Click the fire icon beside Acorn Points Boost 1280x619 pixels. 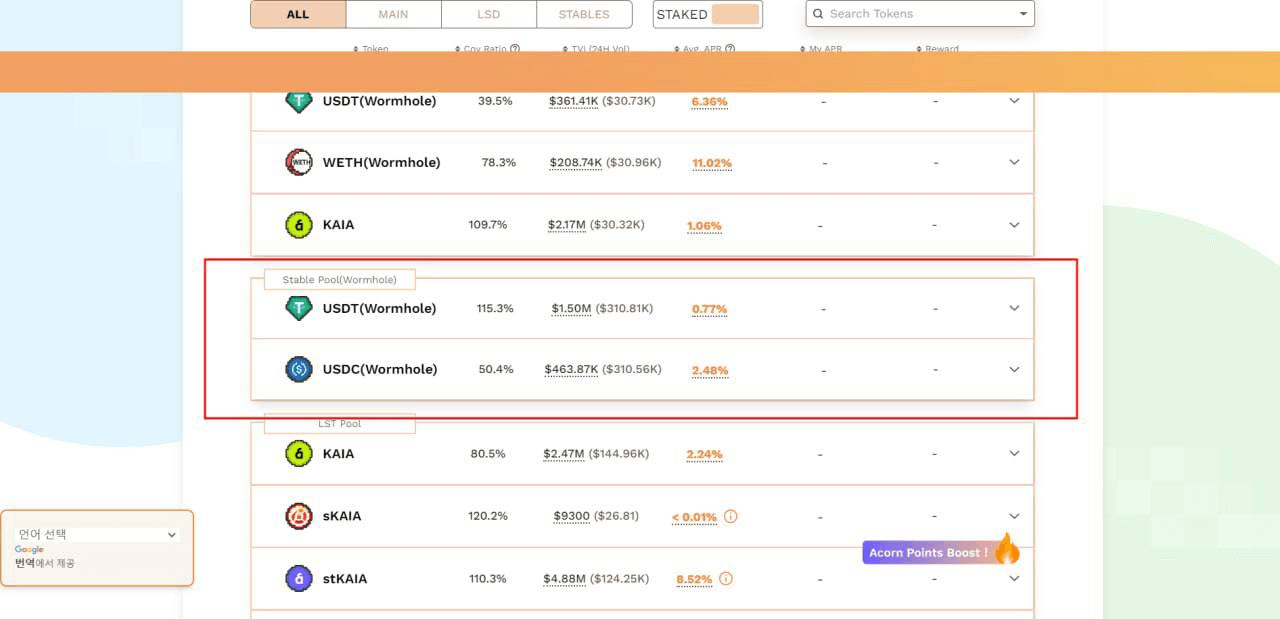(x=1007, y=548)
